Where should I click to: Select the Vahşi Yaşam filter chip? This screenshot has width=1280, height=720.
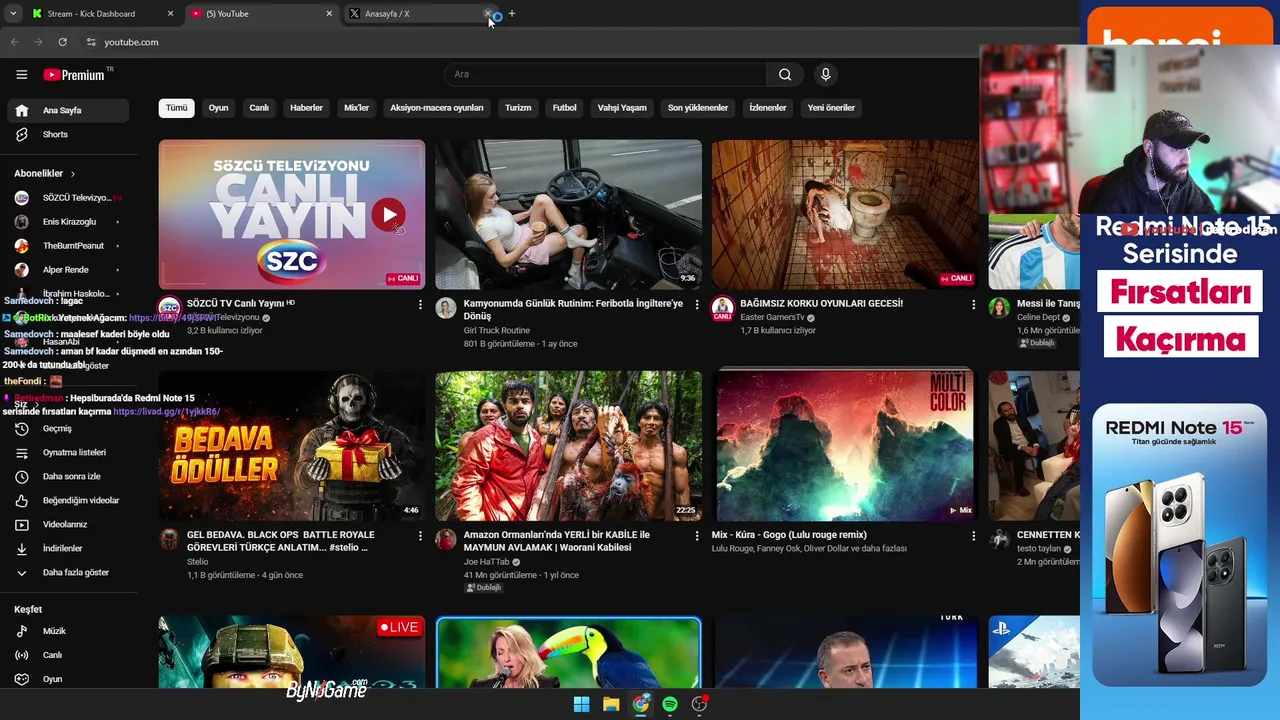point(622,108)
